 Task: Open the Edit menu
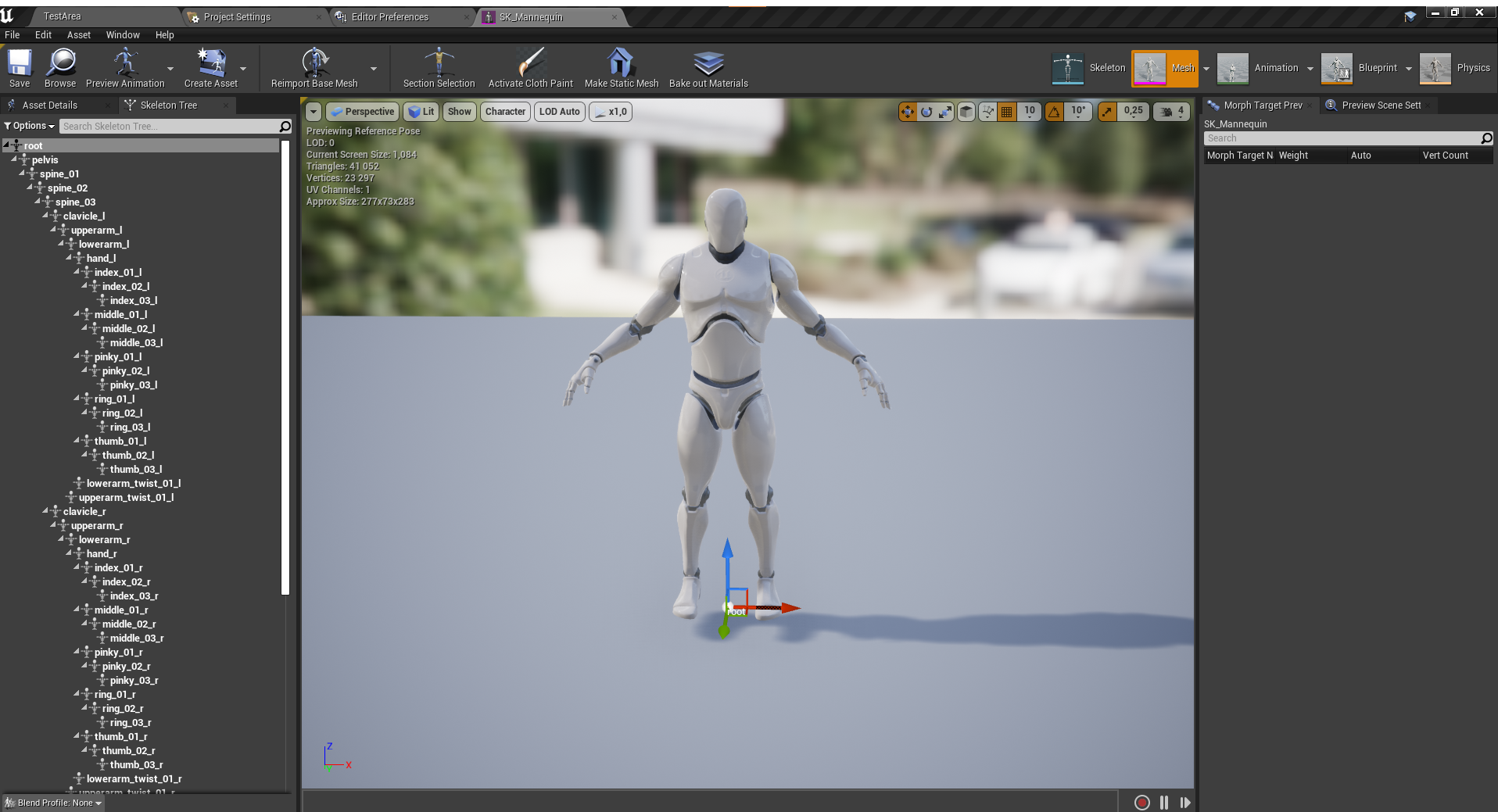[43, 35]
